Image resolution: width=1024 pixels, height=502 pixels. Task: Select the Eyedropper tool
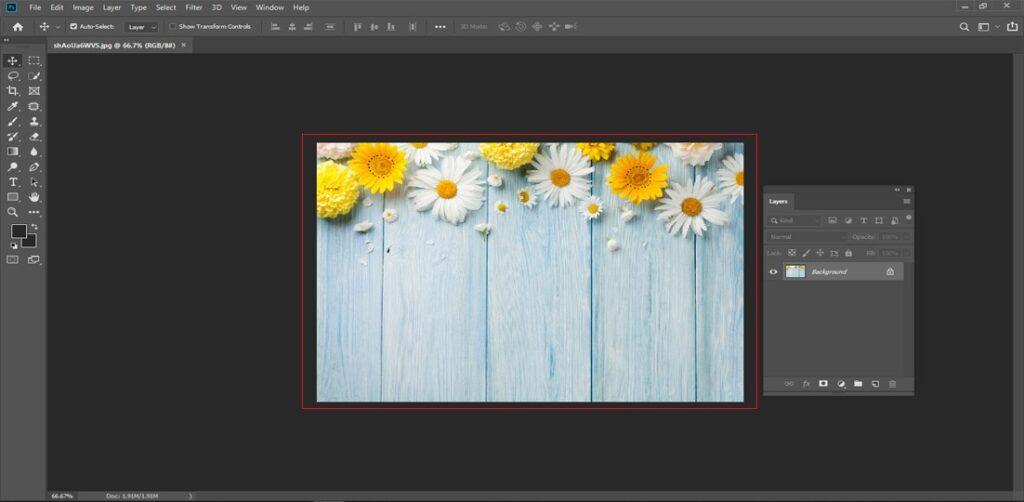pos(12,106)
